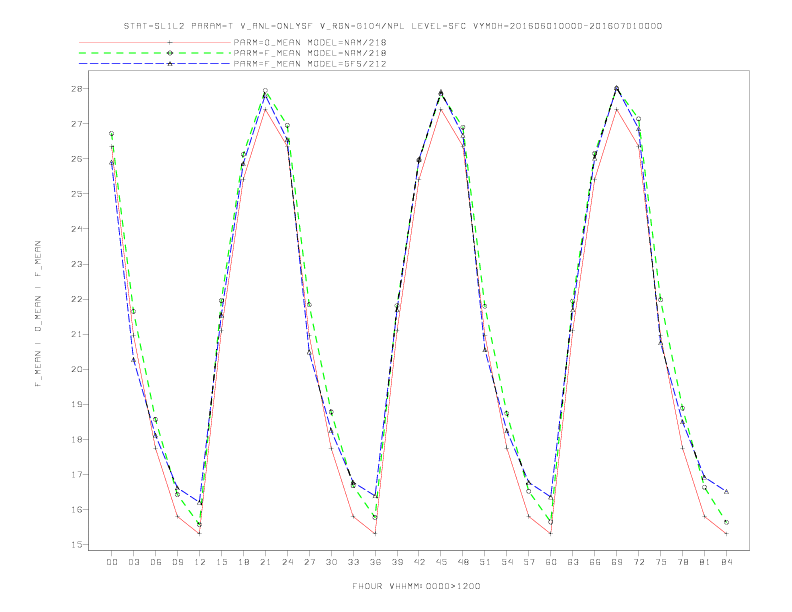The image size is (792, 612).
Task: Click x-axis forecast hour label 69
Action: click(x=617, y=562)
